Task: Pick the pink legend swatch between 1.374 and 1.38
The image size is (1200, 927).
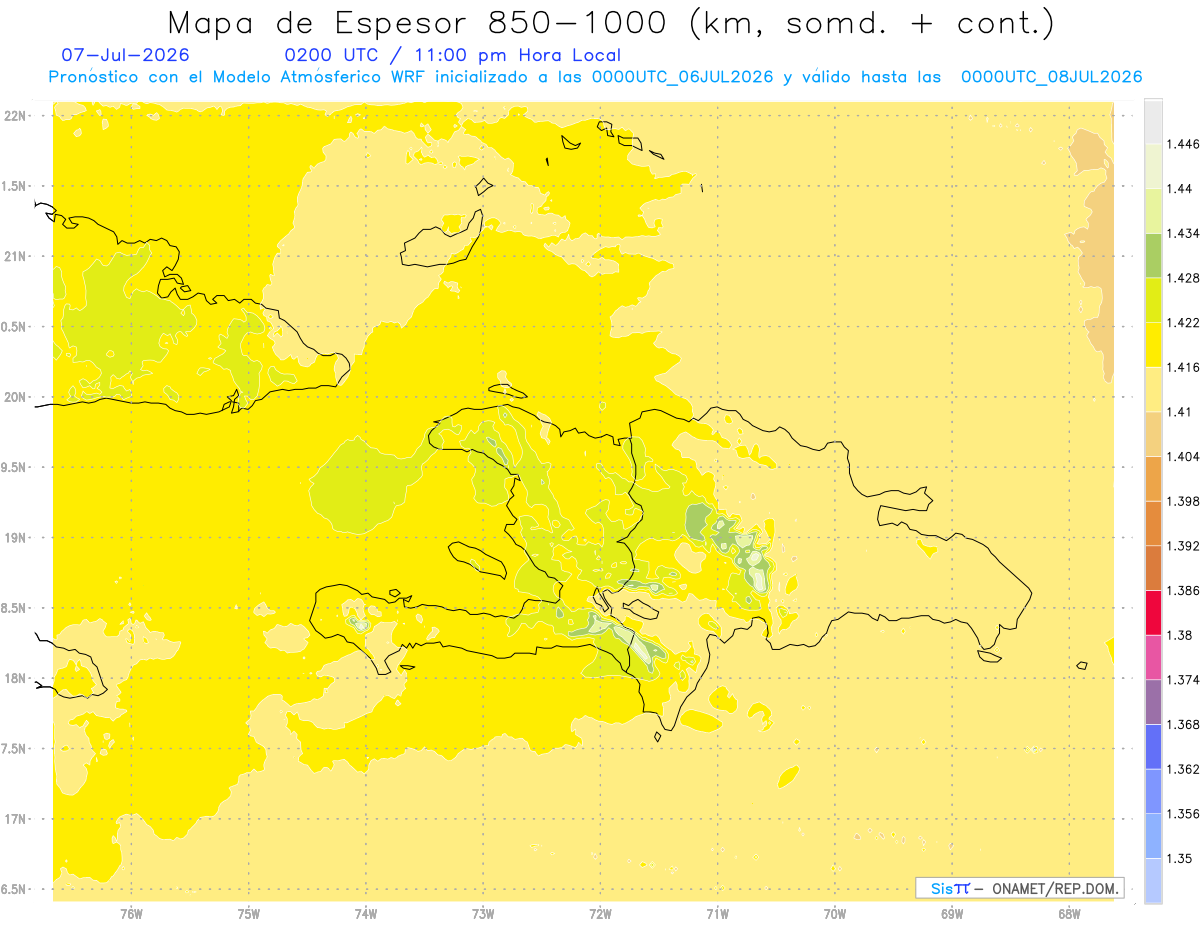Action: [1153, 657]
